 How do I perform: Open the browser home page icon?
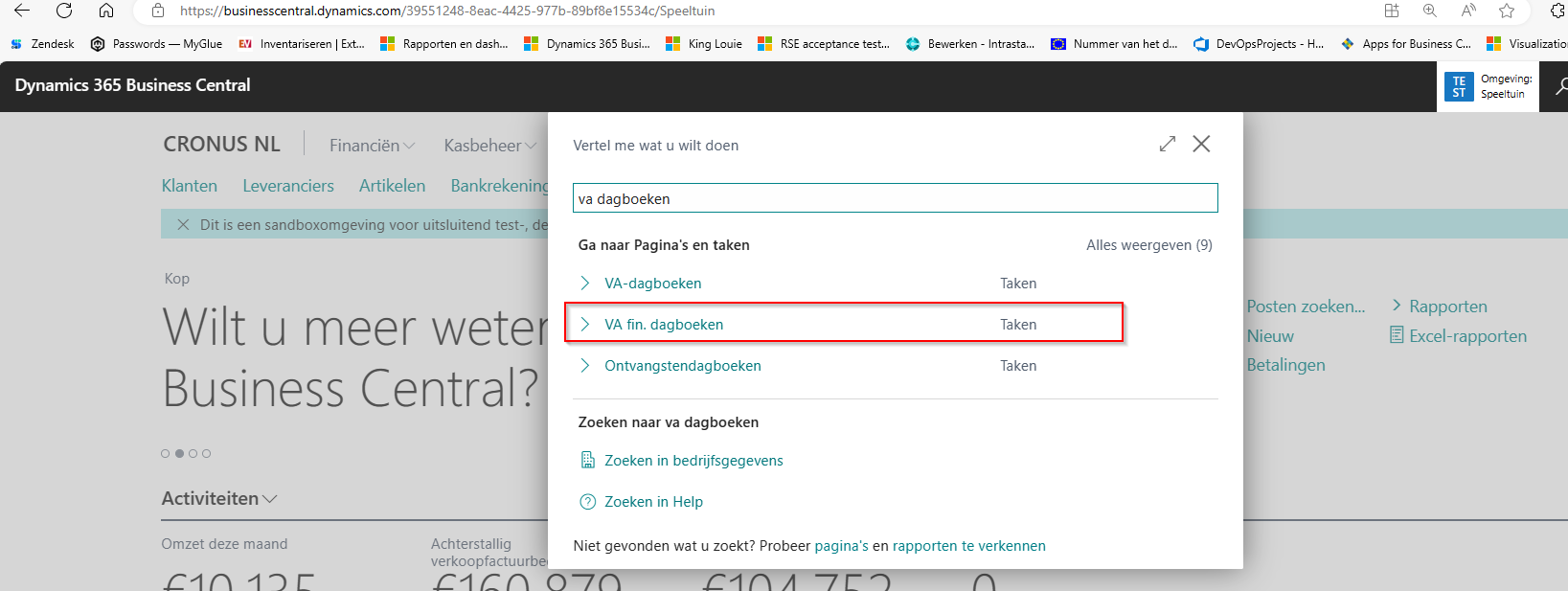pos(106,11)
